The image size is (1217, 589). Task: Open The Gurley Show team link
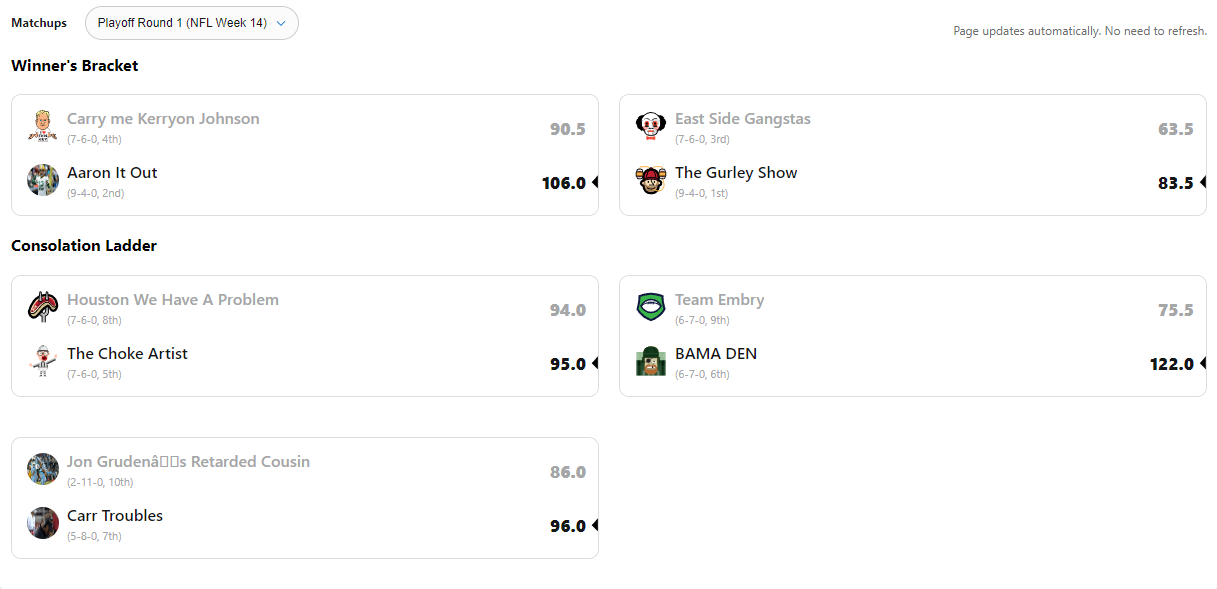(x=736, y=173)
